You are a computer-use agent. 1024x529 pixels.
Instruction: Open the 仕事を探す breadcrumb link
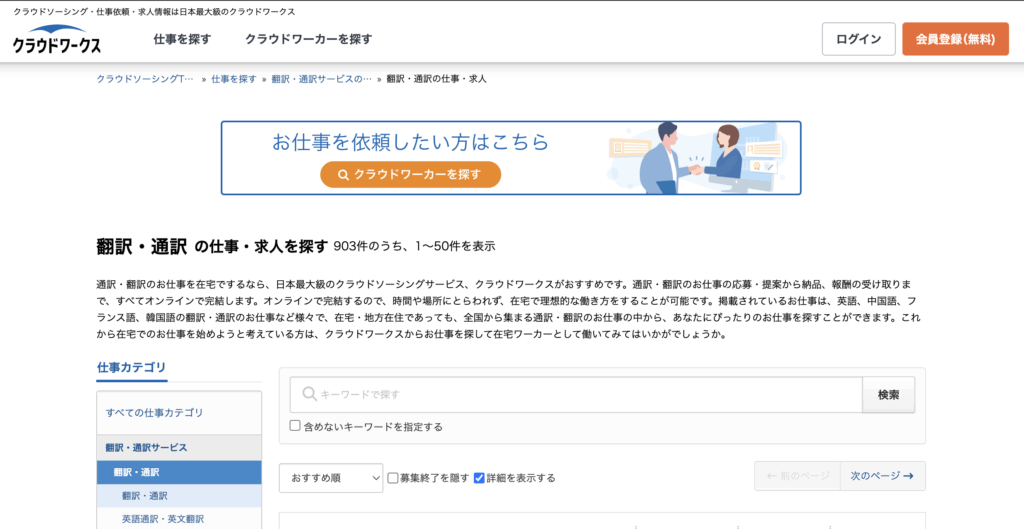[234, 79]
